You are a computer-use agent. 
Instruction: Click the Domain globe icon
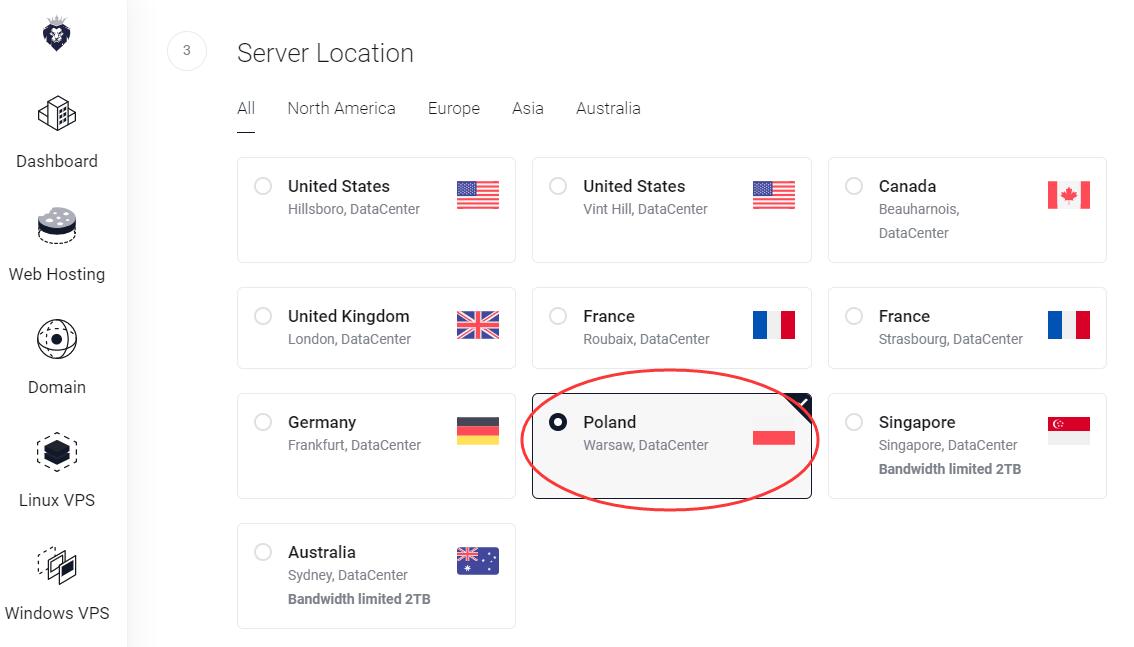pos(56,339)
